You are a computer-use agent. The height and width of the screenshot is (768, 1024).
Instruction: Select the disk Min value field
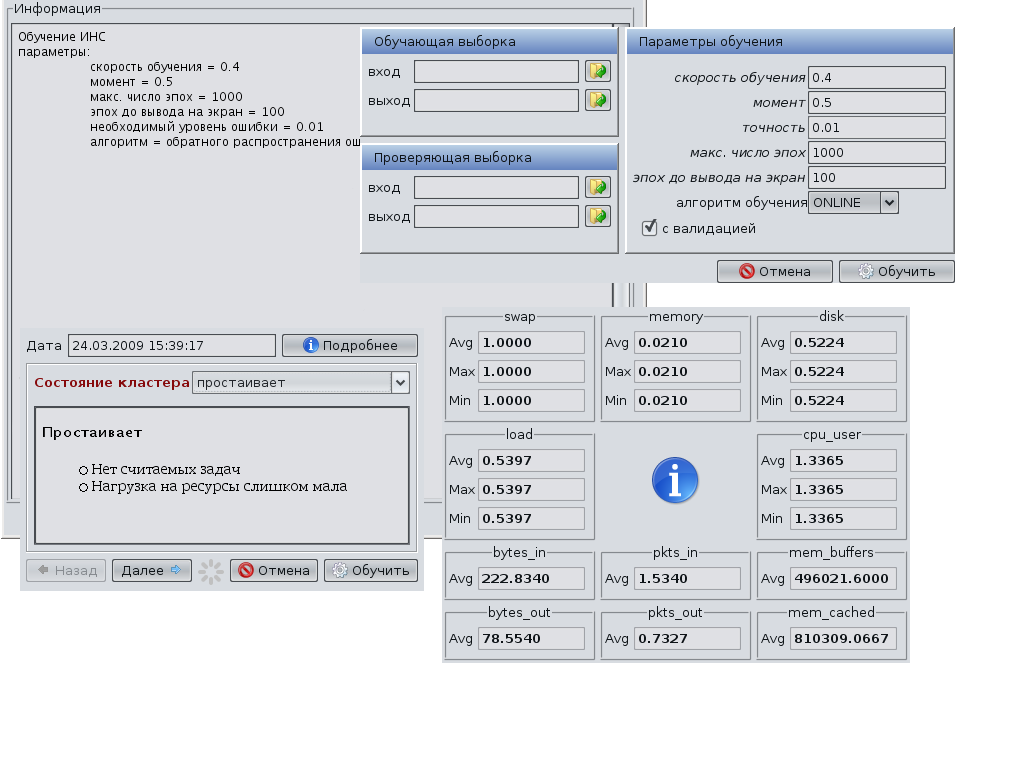pos(843,400)
